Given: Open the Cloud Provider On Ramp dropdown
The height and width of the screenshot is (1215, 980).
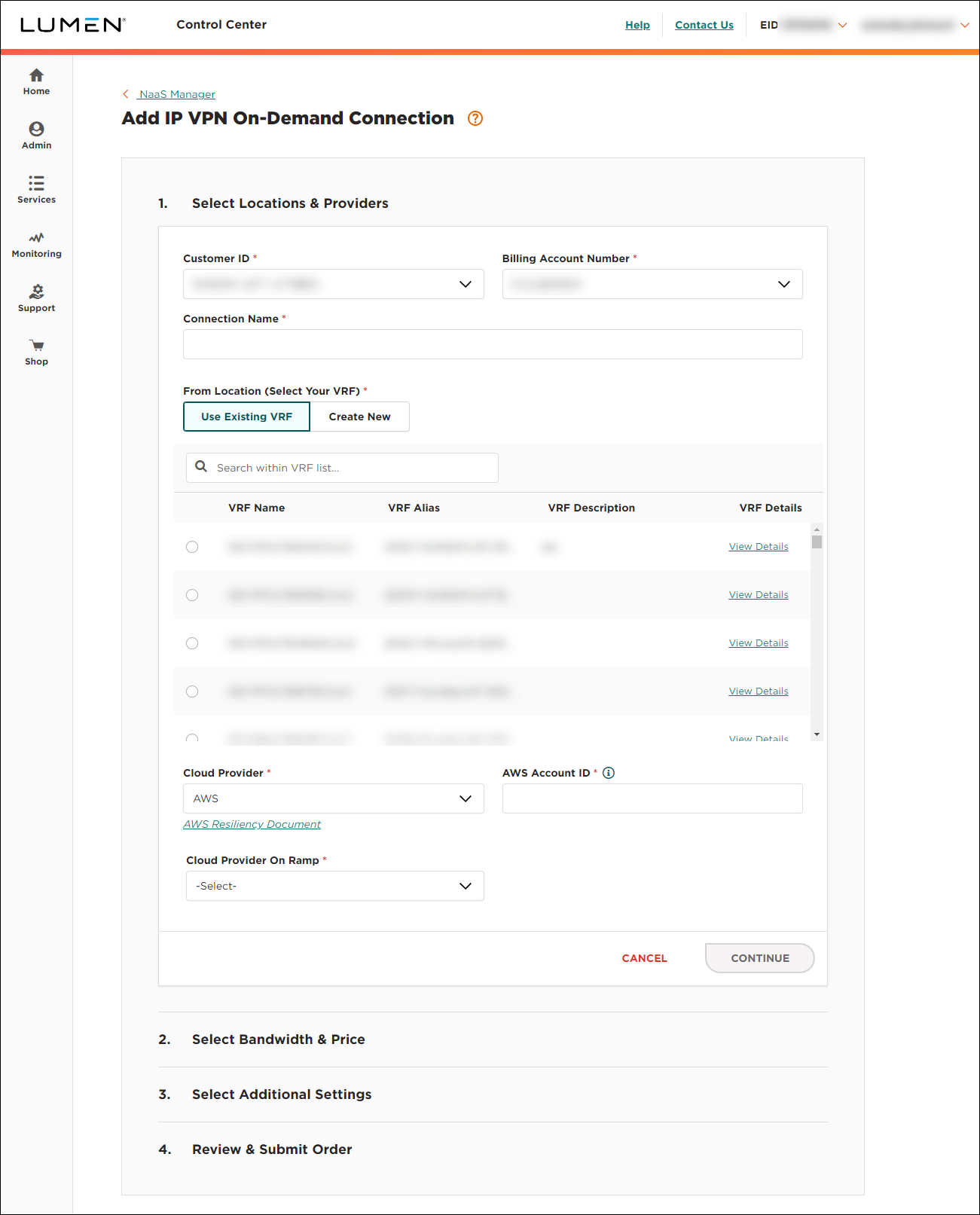Looking at the screenshot, I should click(x=335, y=886).
